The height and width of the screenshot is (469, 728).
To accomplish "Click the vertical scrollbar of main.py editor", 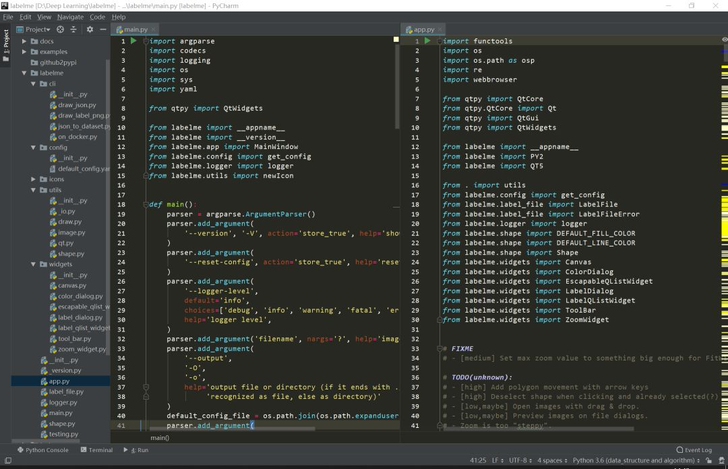I will [x=397, y=86].
